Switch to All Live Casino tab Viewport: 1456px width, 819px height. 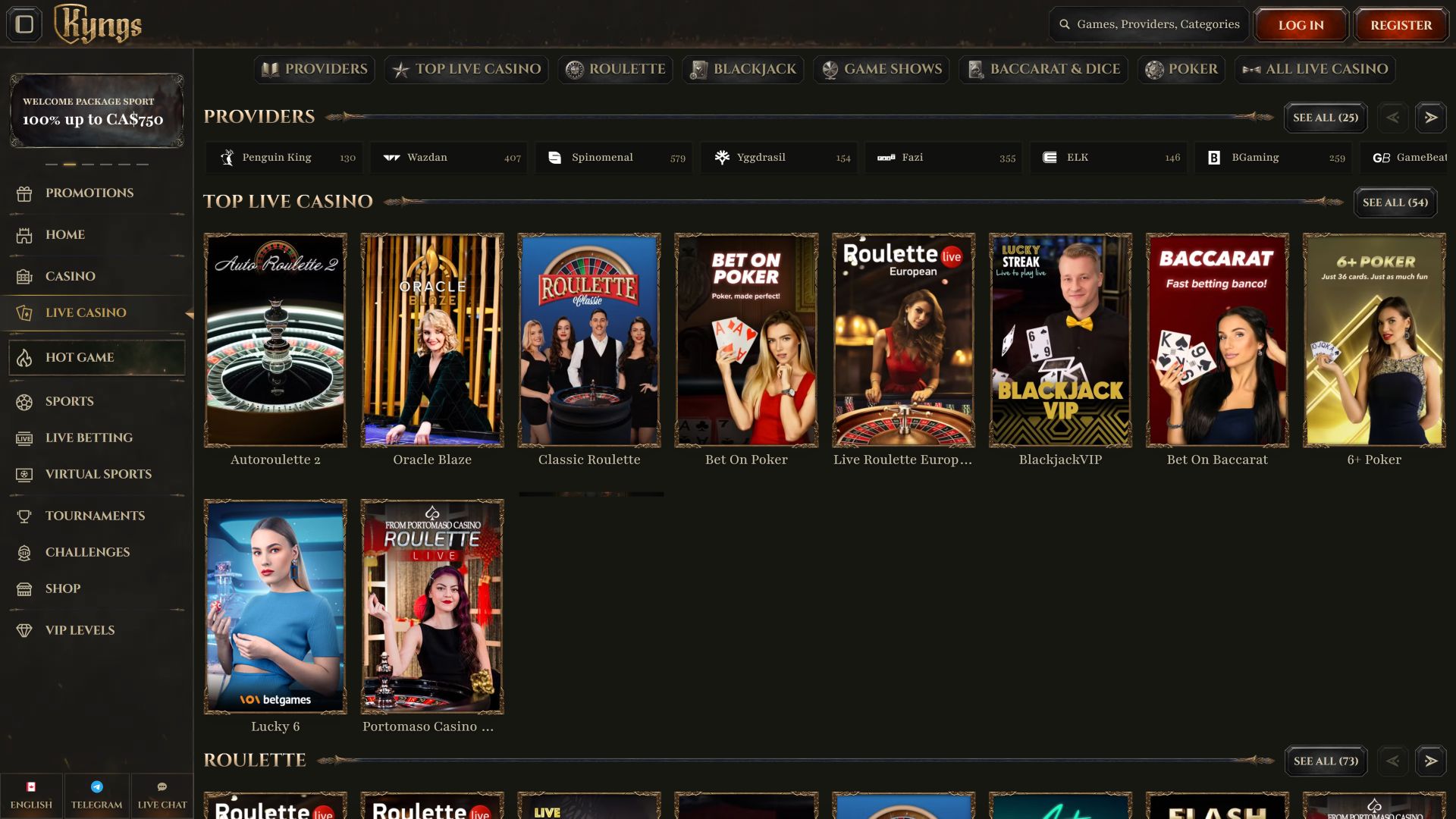point(1315,69)
